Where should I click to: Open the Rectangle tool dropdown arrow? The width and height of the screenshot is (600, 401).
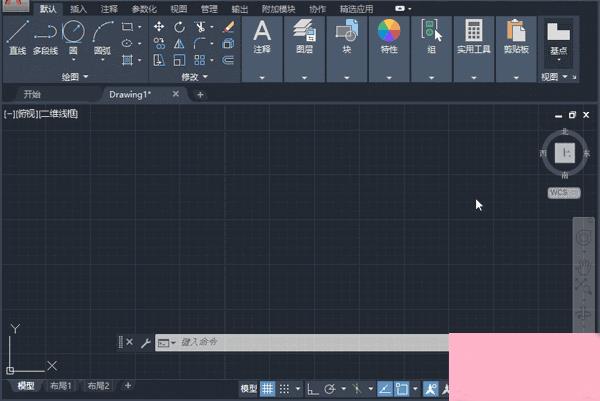tap(140, 27)
